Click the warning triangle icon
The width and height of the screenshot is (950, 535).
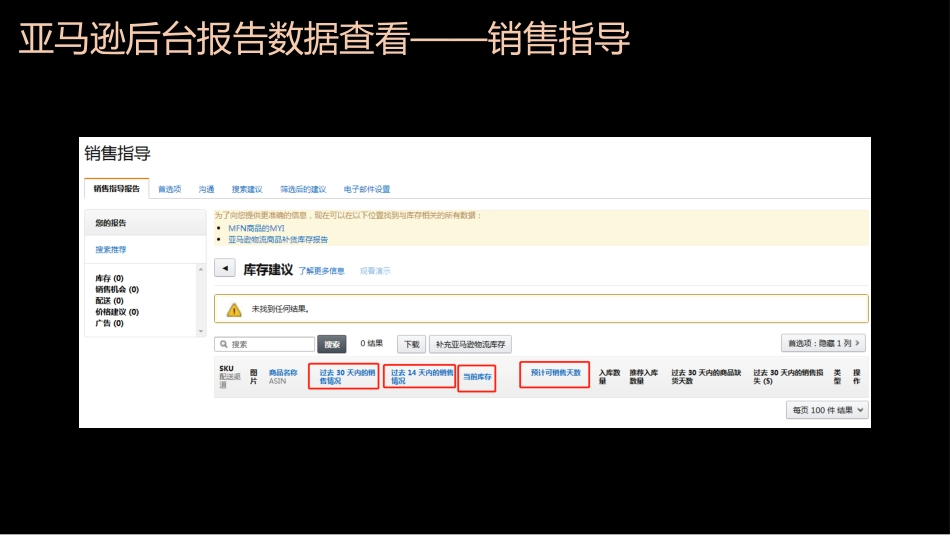[234, 310]
